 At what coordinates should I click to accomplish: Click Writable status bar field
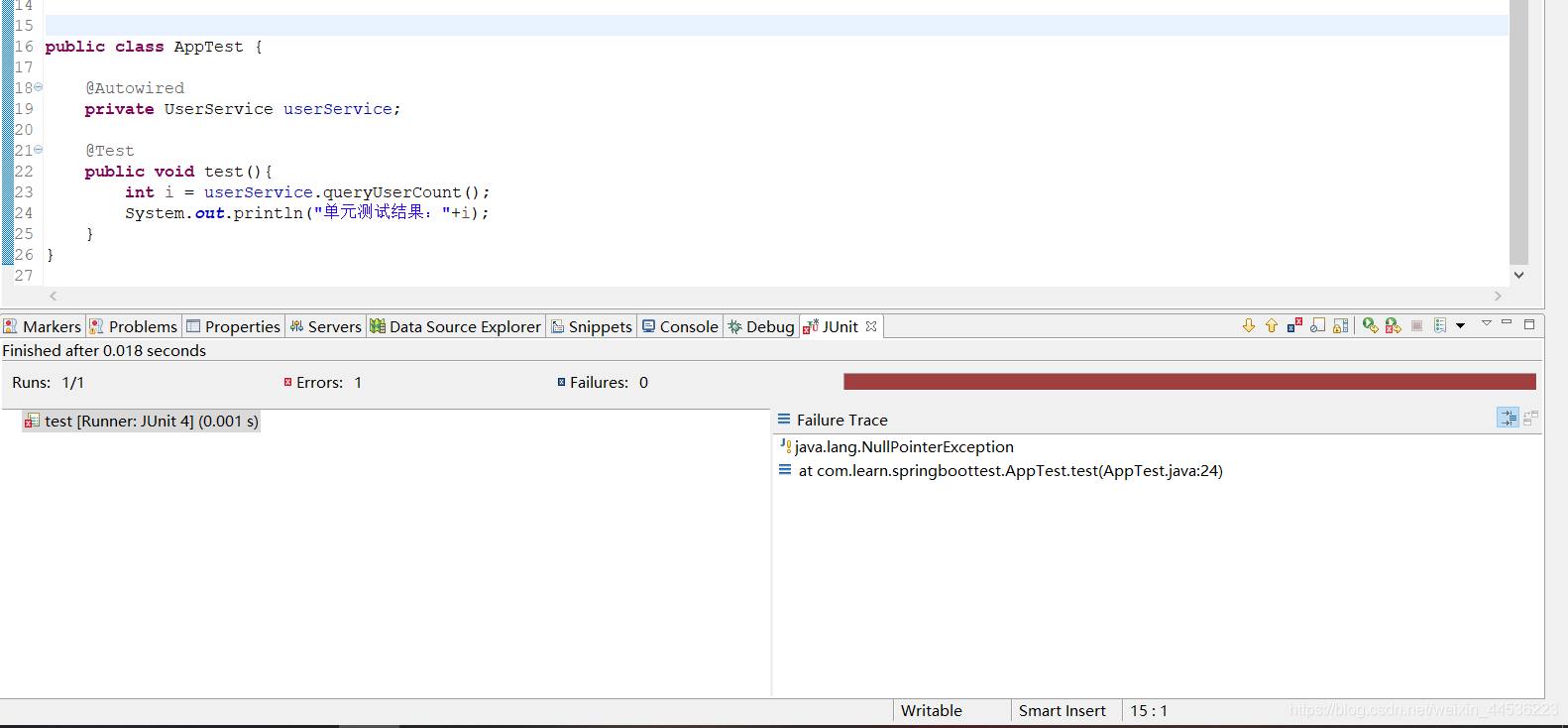(x=932, y=710)
